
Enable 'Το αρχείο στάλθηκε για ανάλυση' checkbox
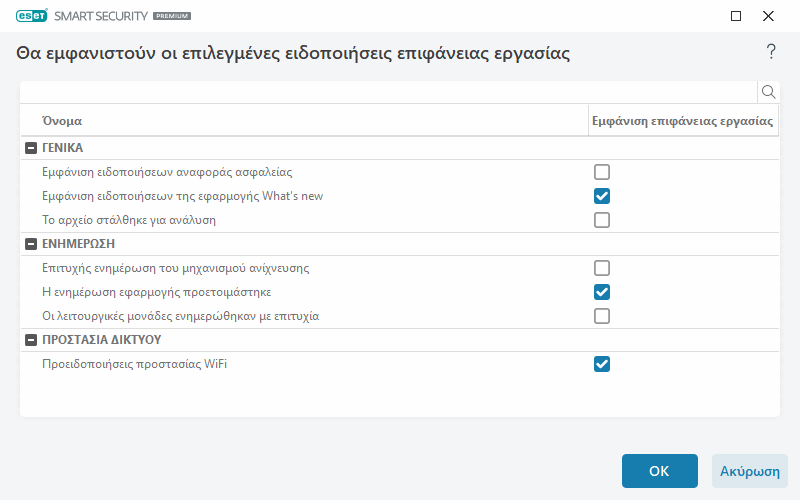point(602,220)
